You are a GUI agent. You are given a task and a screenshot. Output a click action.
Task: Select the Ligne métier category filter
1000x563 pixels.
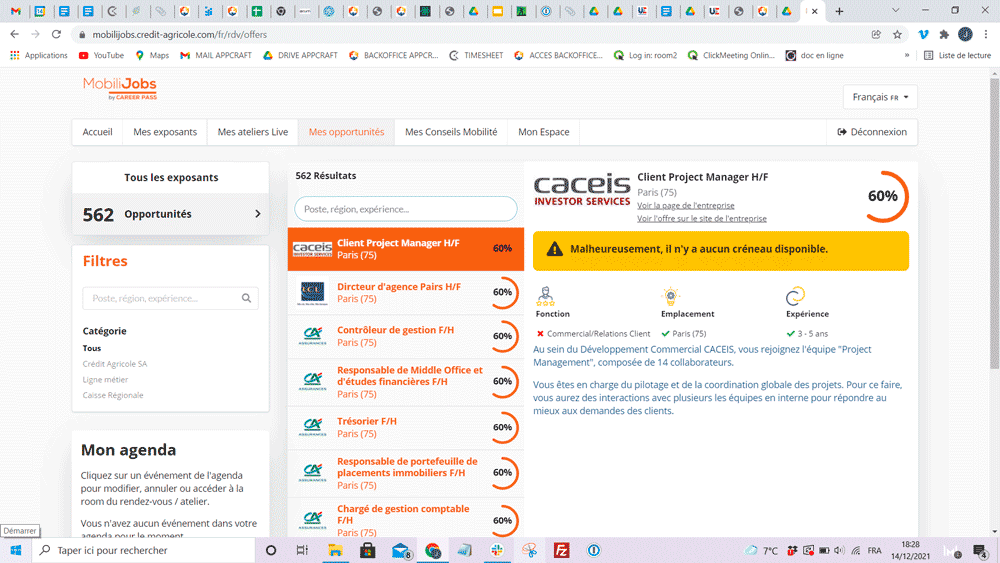coord(105,380)
